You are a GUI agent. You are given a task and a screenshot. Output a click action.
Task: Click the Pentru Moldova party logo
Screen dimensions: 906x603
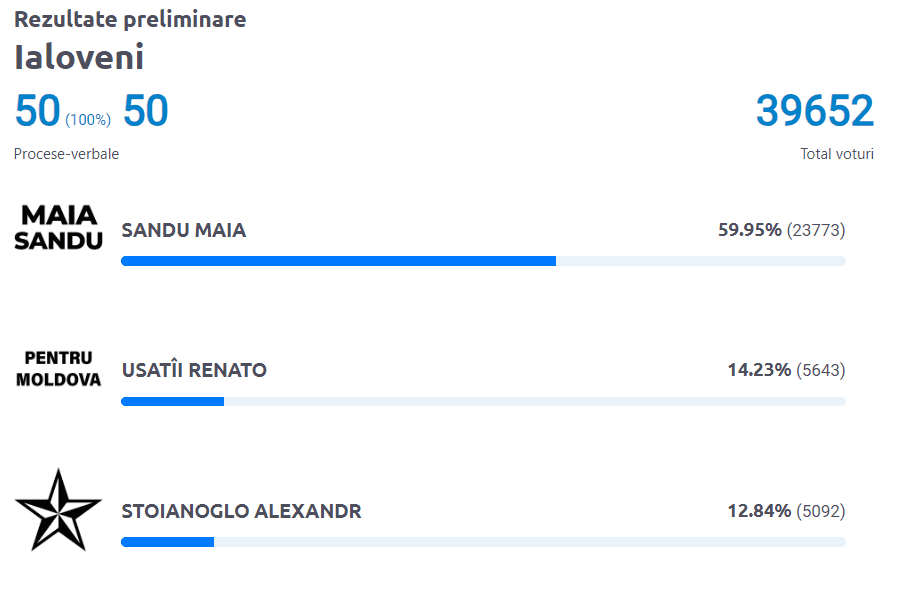coord(59,369)
